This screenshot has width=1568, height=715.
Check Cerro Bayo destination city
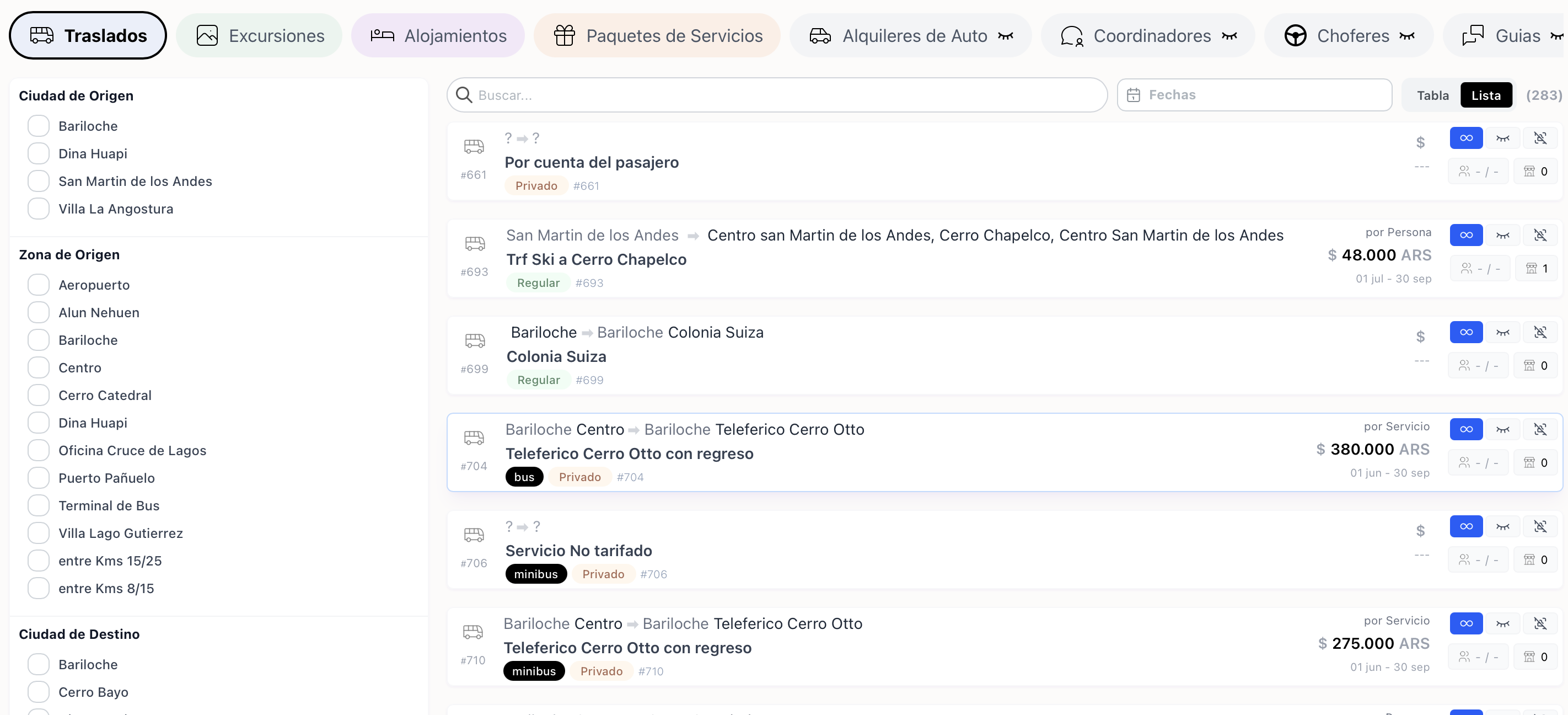pyautogui.click(x=39, y=692)
